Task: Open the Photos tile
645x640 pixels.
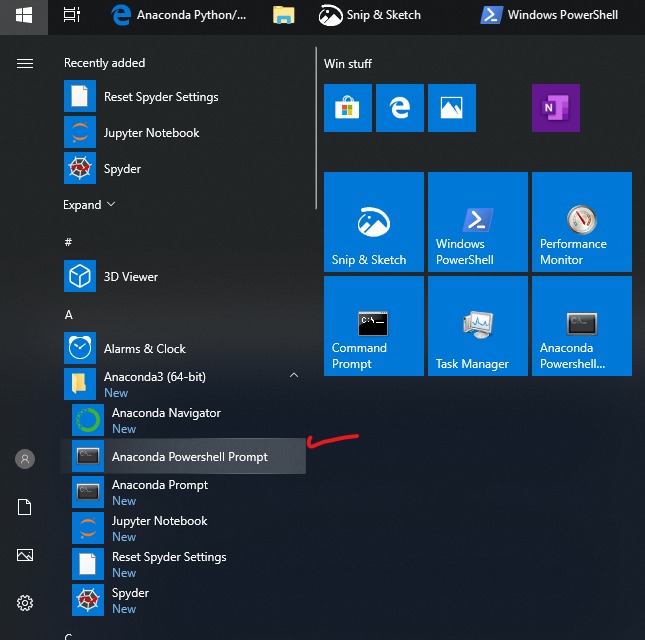Action: click(452, 108)
